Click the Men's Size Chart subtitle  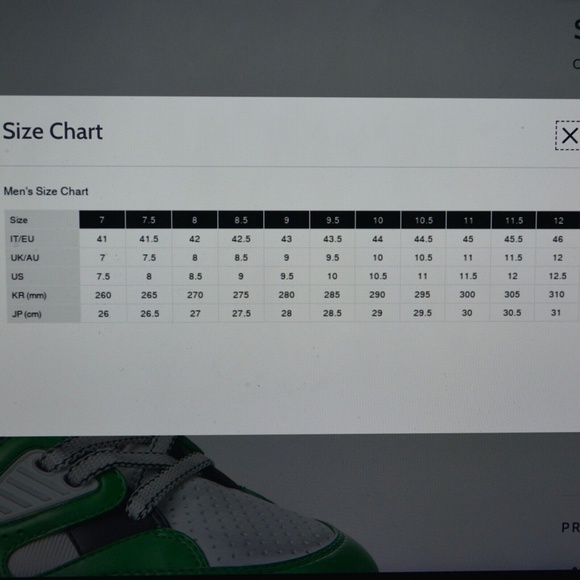click(46, 191)
